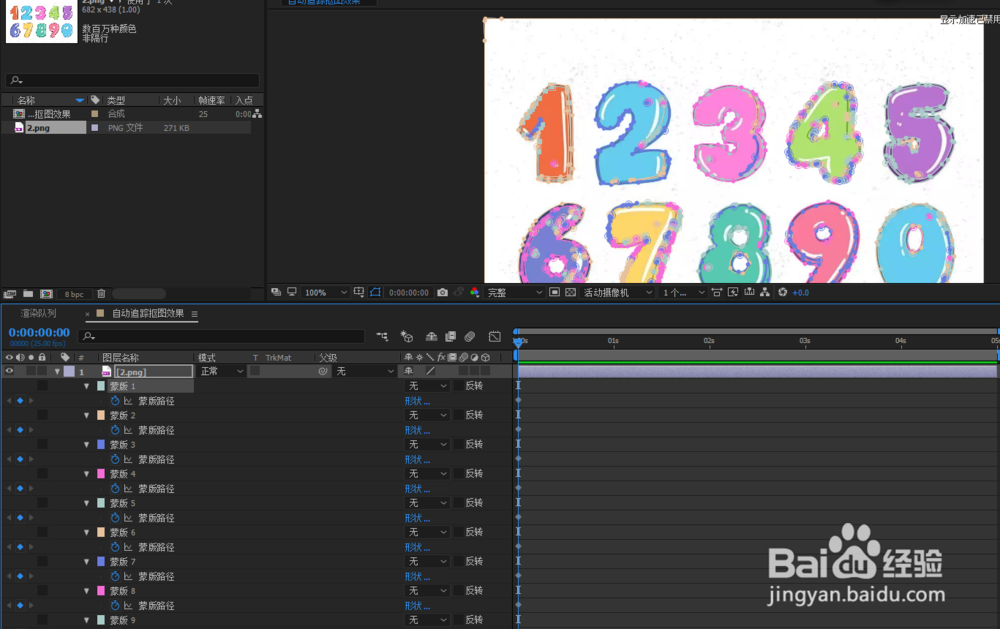Open composition flowchart icon in viewer
Viewport: 1000px width, 629px height.
(x=765, y=292)
